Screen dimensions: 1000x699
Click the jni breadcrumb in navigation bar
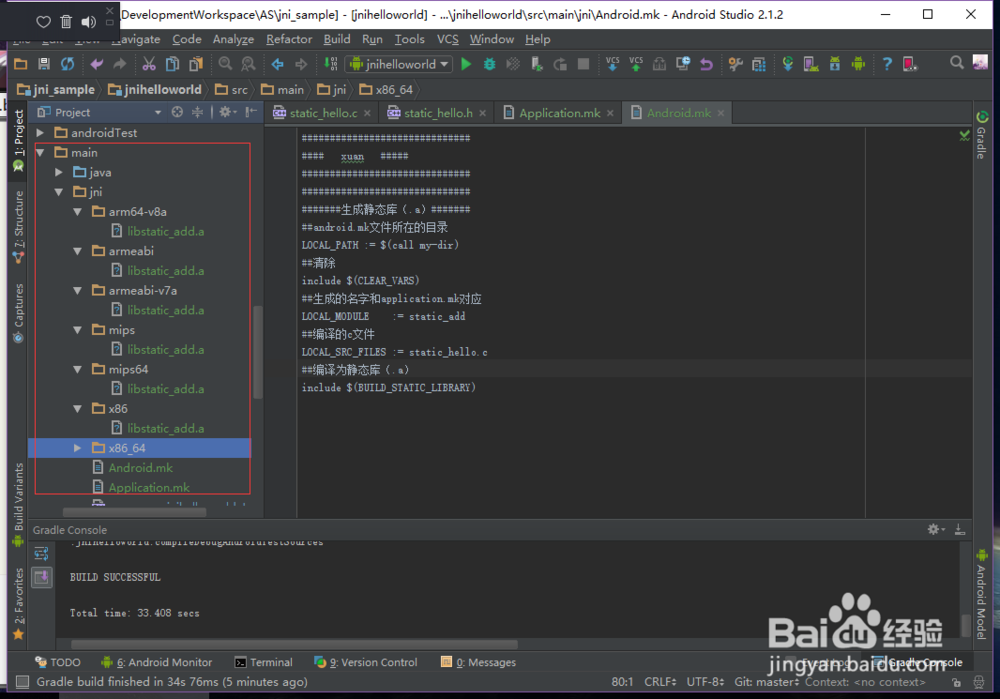coord(332,89)
